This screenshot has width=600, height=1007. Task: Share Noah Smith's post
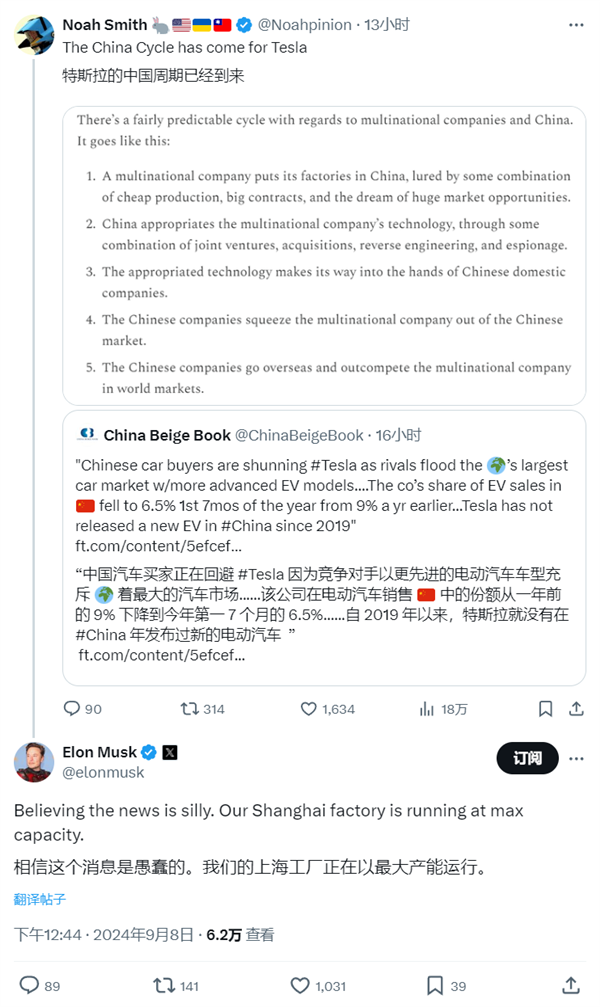[x=576, y=708]
